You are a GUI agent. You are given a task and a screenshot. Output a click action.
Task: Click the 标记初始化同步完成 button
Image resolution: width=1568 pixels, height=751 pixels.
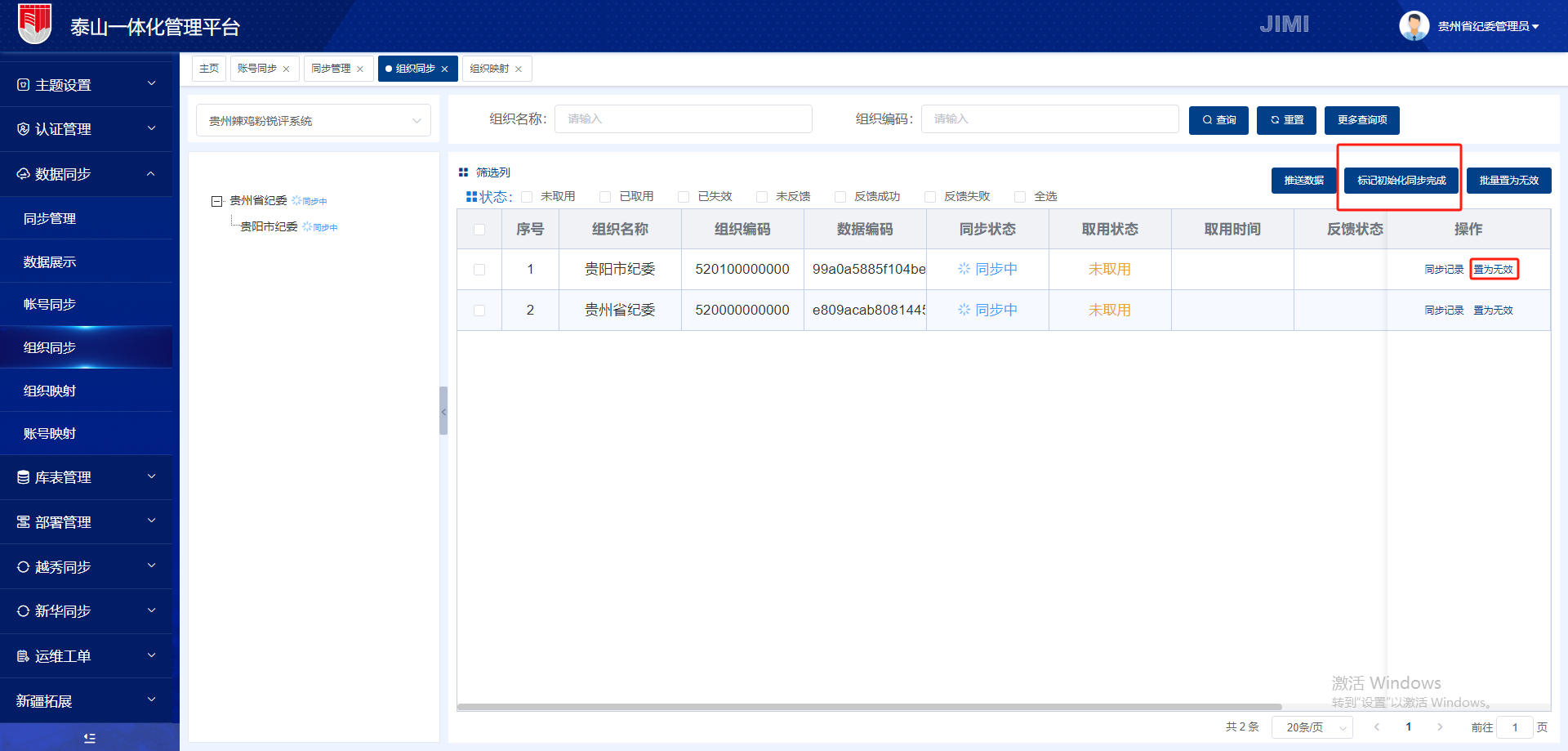pyautogui.click(x=1401, y=181)
